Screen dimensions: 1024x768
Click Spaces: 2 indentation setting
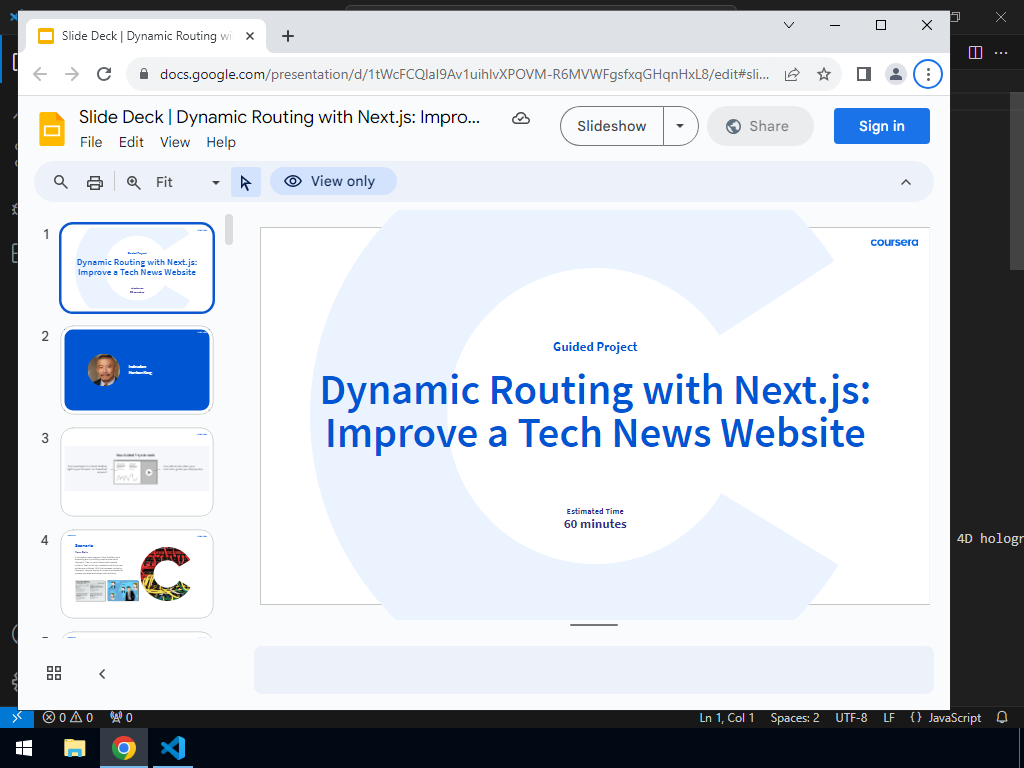[x=794, y=717]
